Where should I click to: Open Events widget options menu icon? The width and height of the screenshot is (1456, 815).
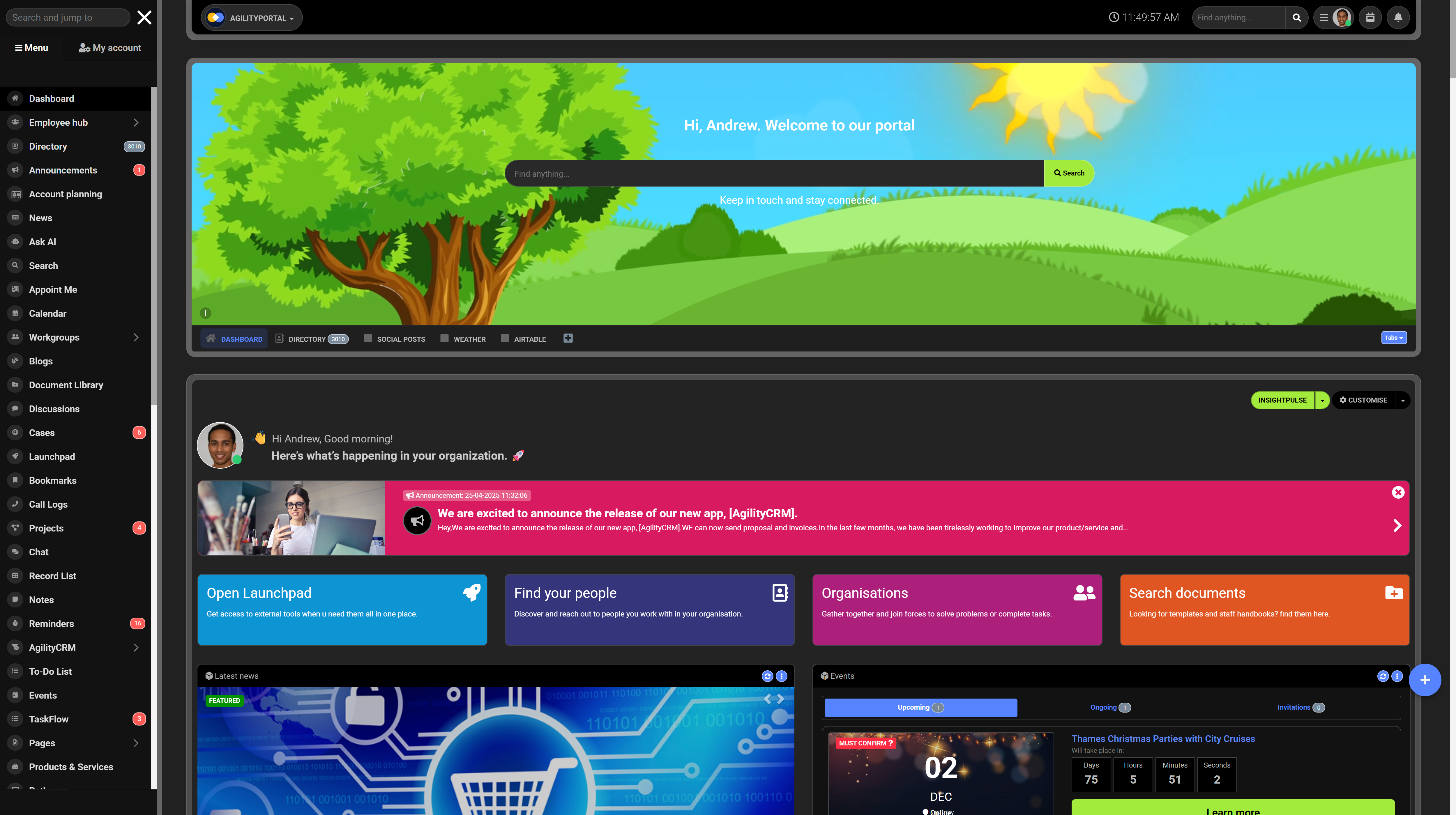pyautogui.click(x=1397, y=676)
